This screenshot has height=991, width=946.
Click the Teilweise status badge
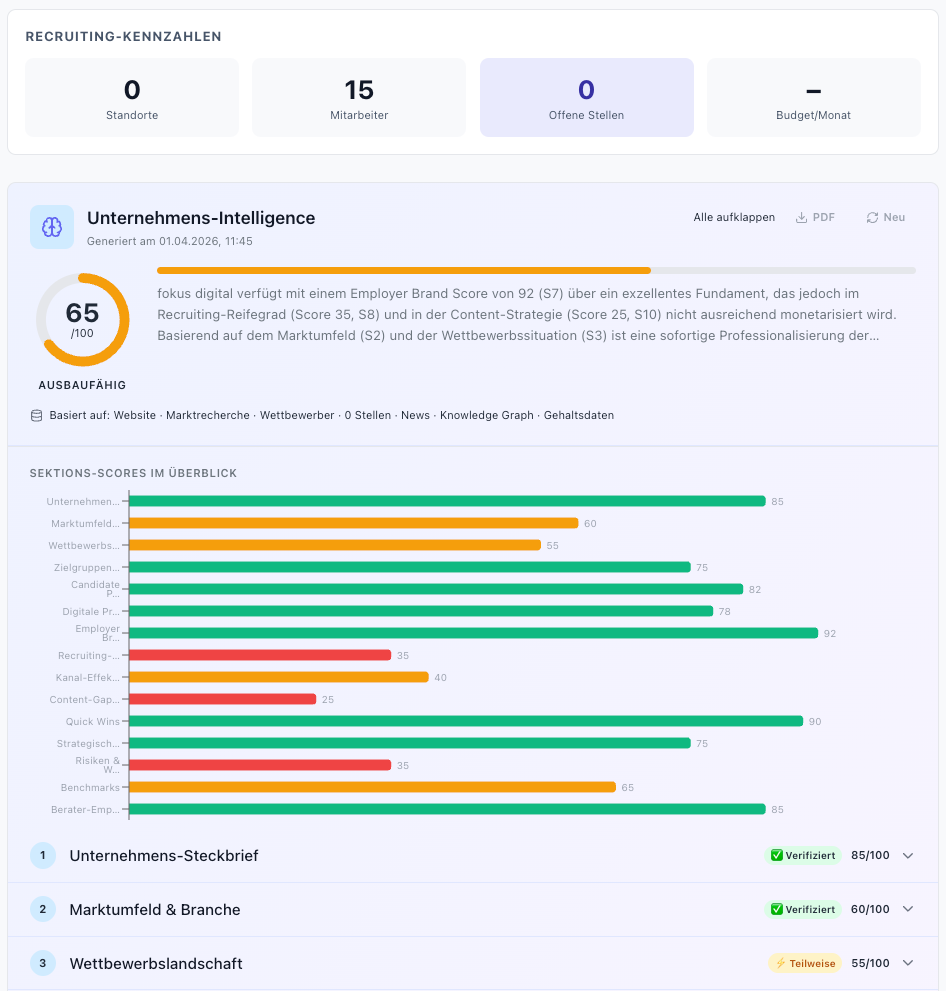coord(804,964)
